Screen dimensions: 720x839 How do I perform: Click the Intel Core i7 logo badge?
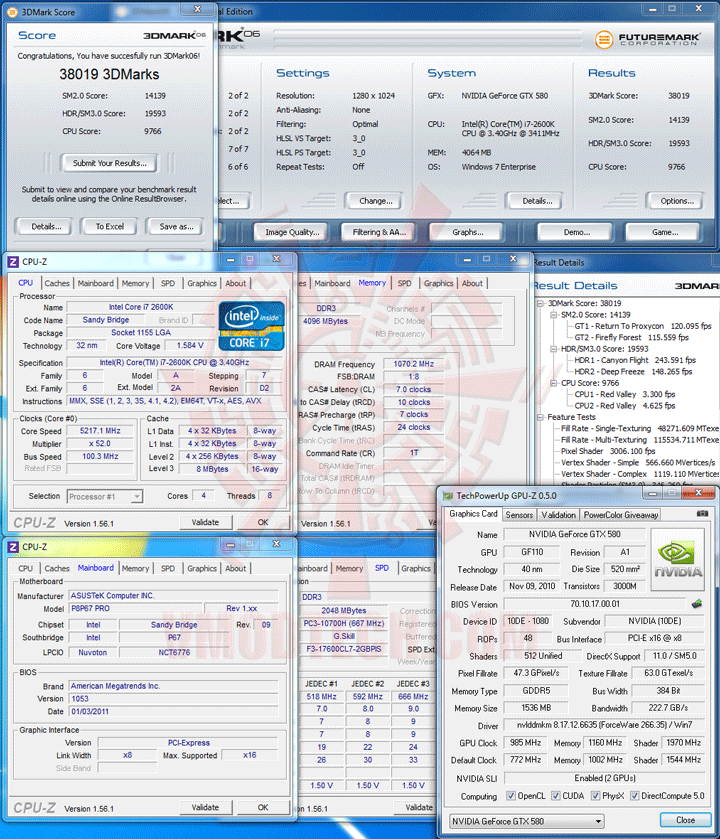point(251,326)
